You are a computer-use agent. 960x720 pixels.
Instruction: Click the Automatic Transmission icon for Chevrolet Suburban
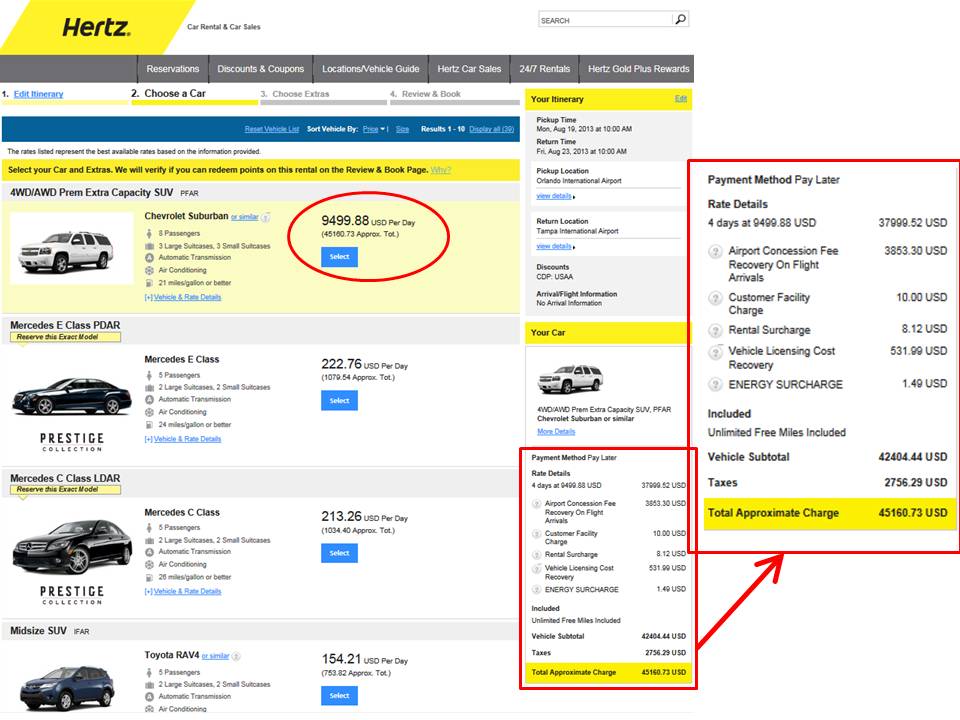pyautogui.click(x=149, y=258)
